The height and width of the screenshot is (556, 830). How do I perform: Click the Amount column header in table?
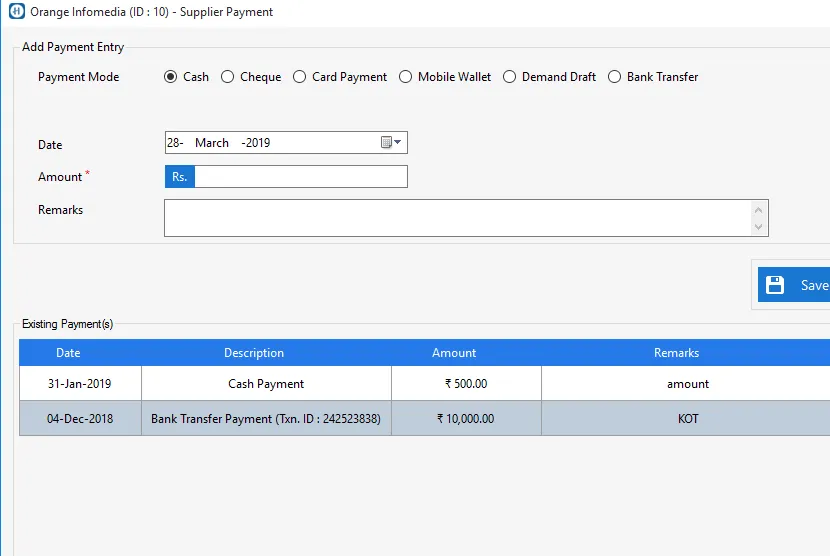pos(454,353)
